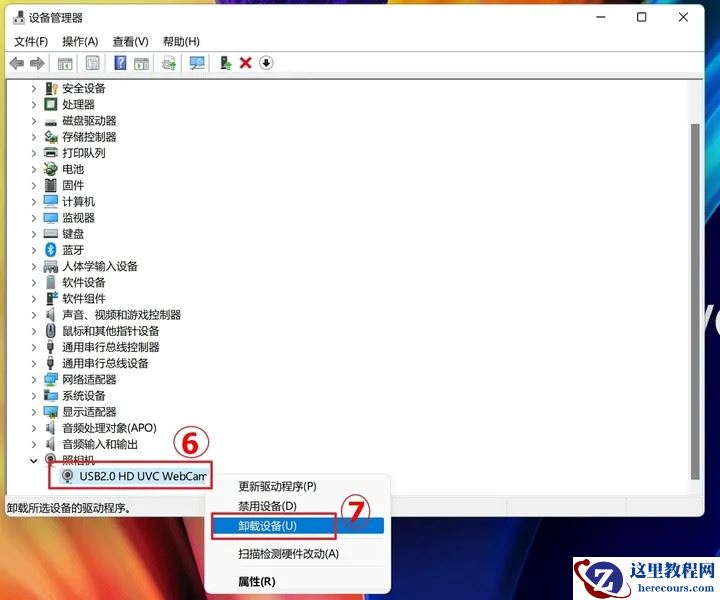Click the Bluetooth icon next to 蓝牙

[x=51, y=250]
